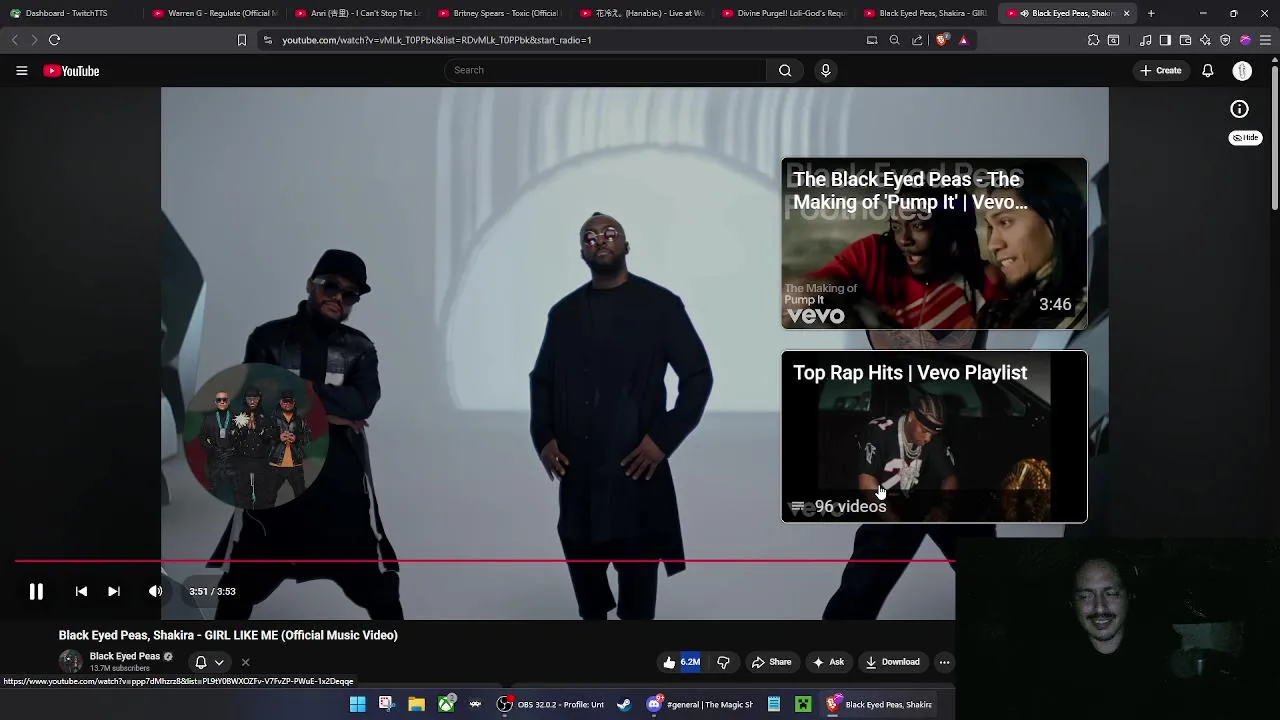Open YouTube notifications bell

pos(1207,70)
